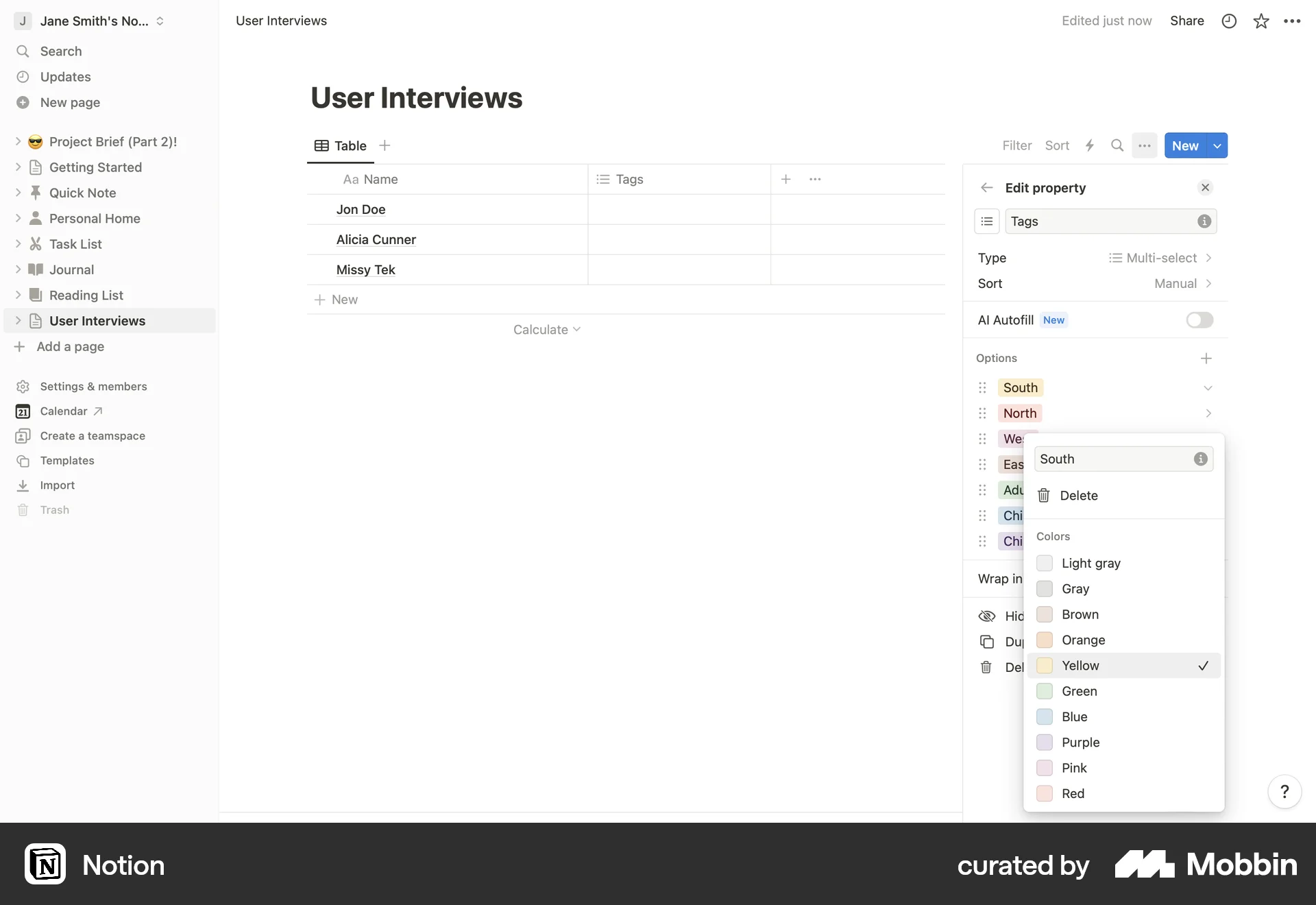
Task: Open the New button dropdown arrow
Action: 1217,145
